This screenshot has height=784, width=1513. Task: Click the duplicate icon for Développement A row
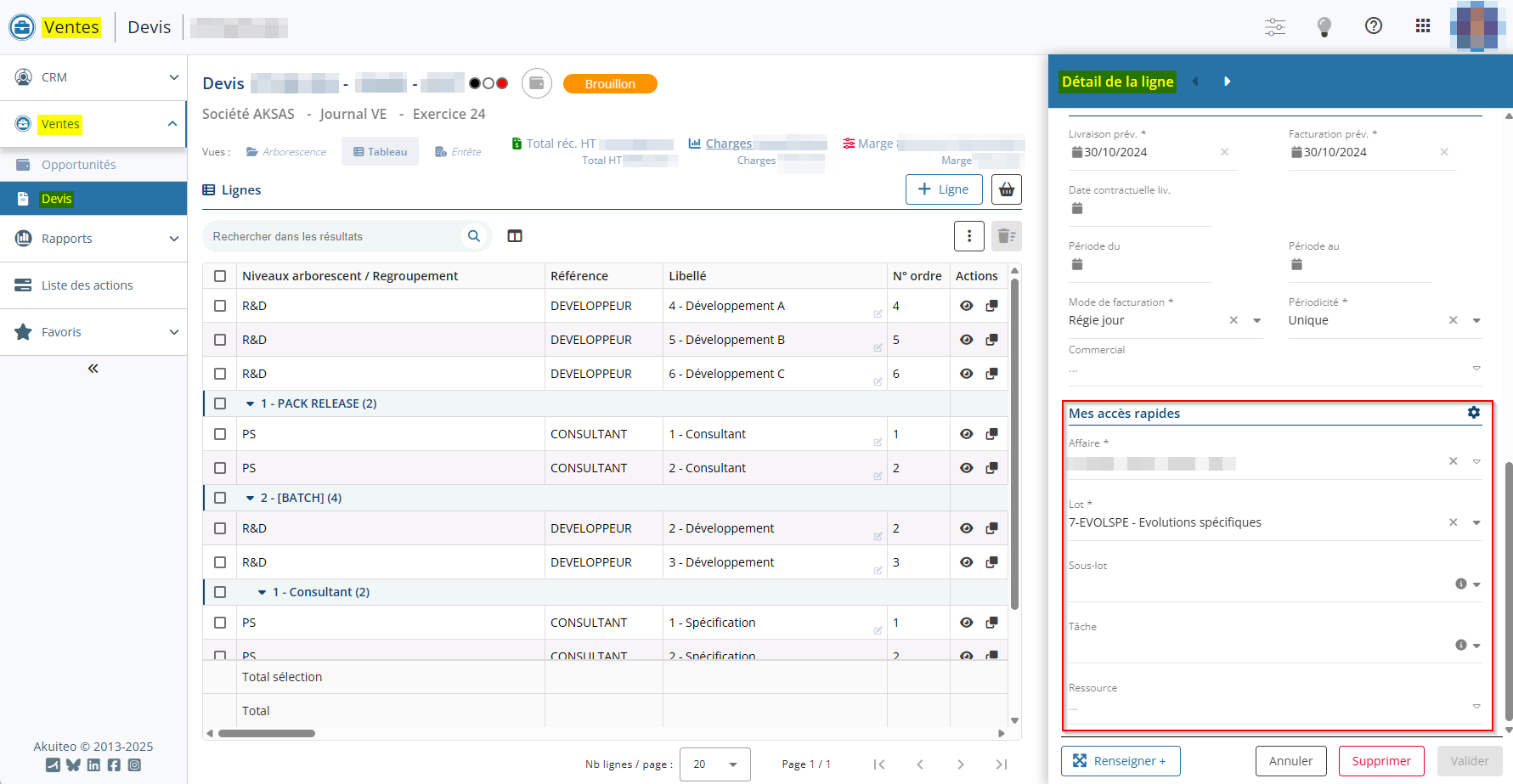click(991, 306)
